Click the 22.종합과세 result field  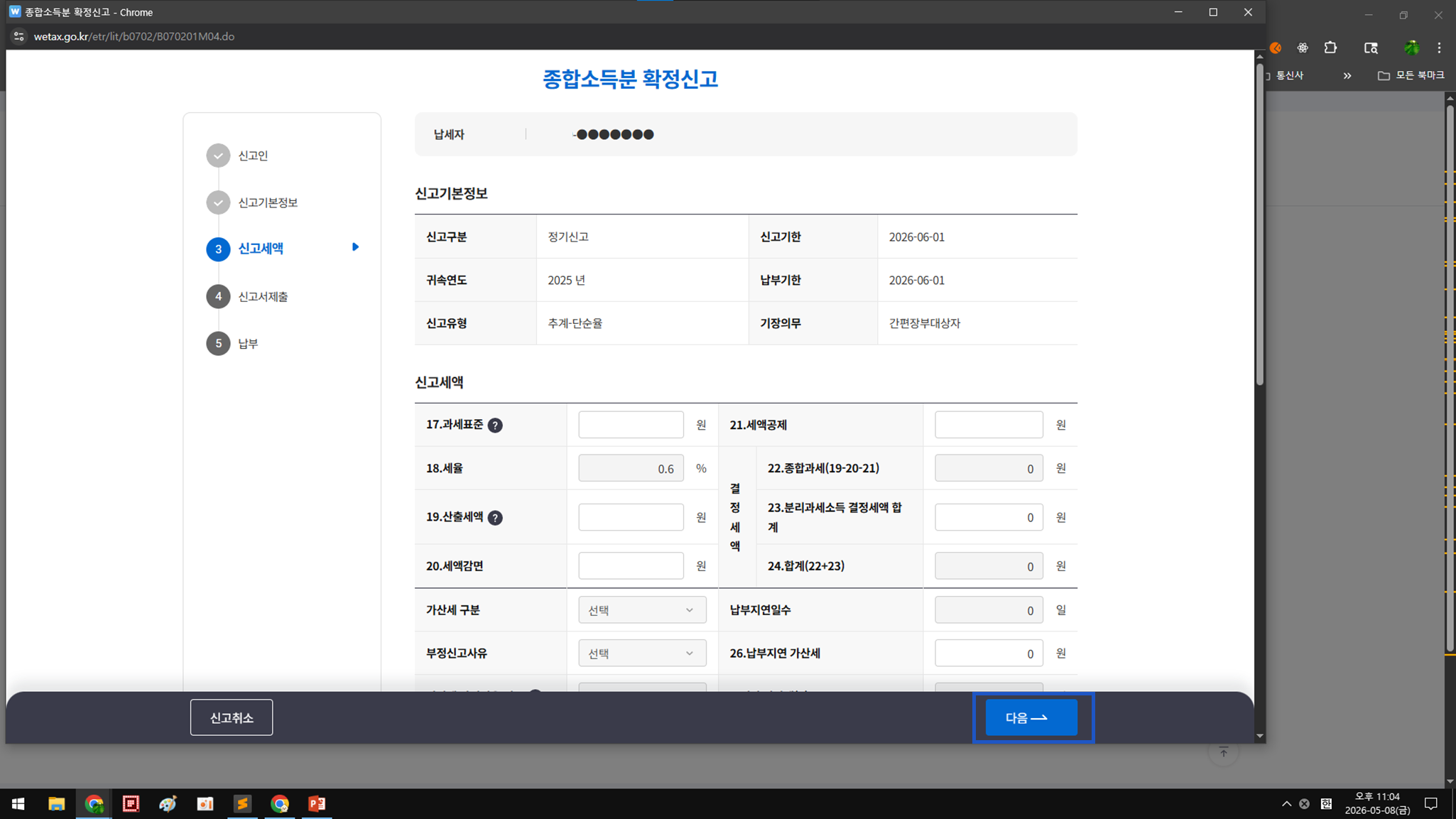pyautogui.click(x=989, y=468)
